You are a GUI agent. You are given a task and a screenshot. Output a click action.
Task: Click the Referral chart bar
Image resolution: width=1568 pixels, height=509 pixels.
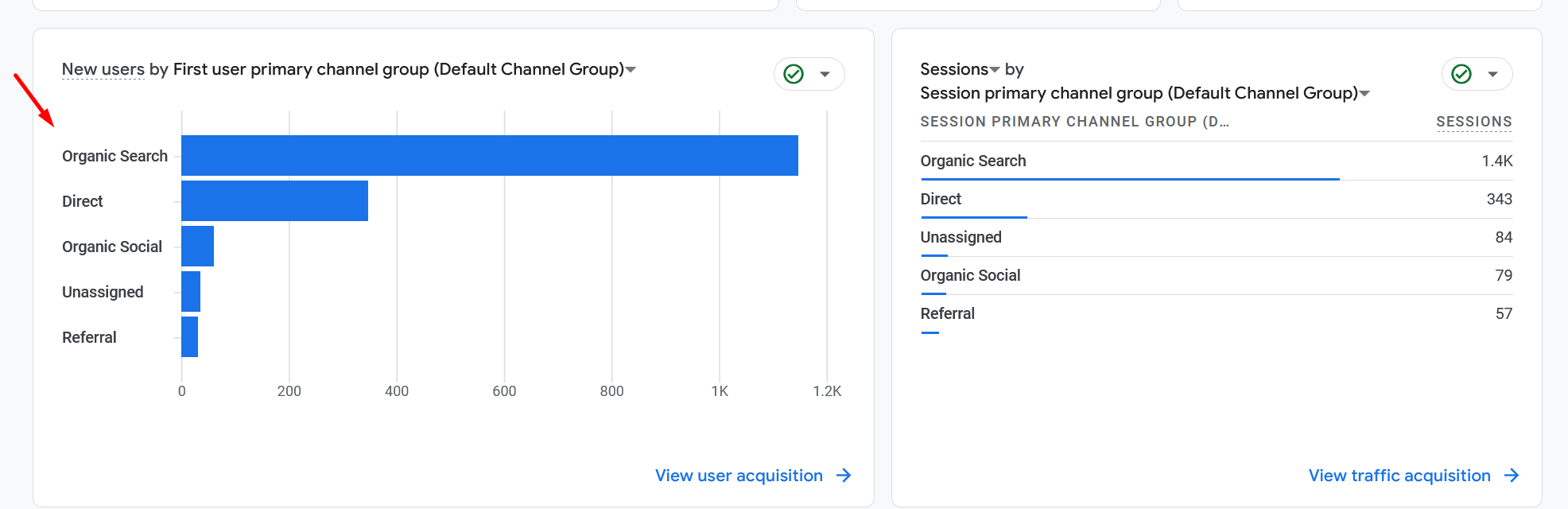click(189, 336)
